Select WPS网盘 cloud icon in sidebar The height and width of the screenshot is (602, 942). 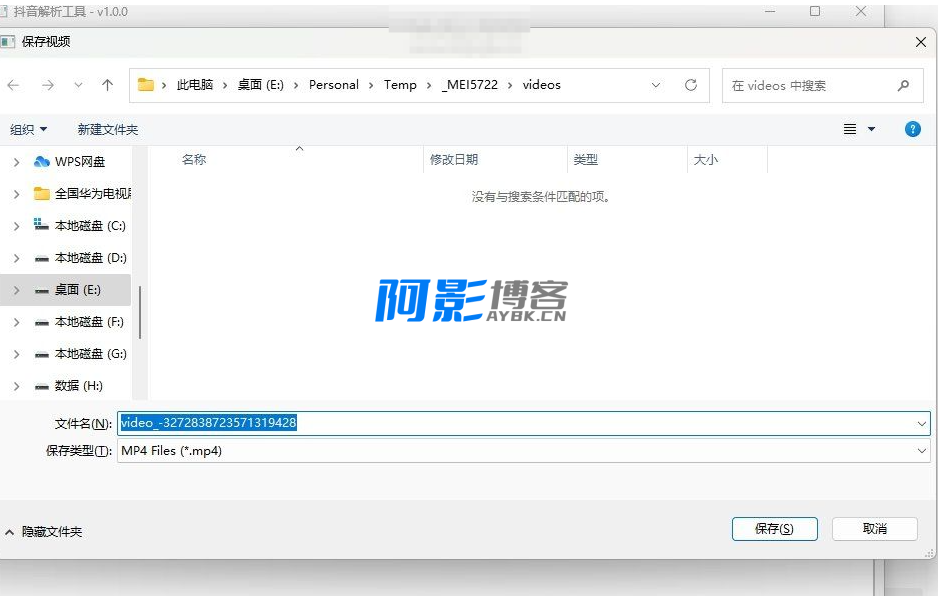pyautogui.click(x=41, y=161)
